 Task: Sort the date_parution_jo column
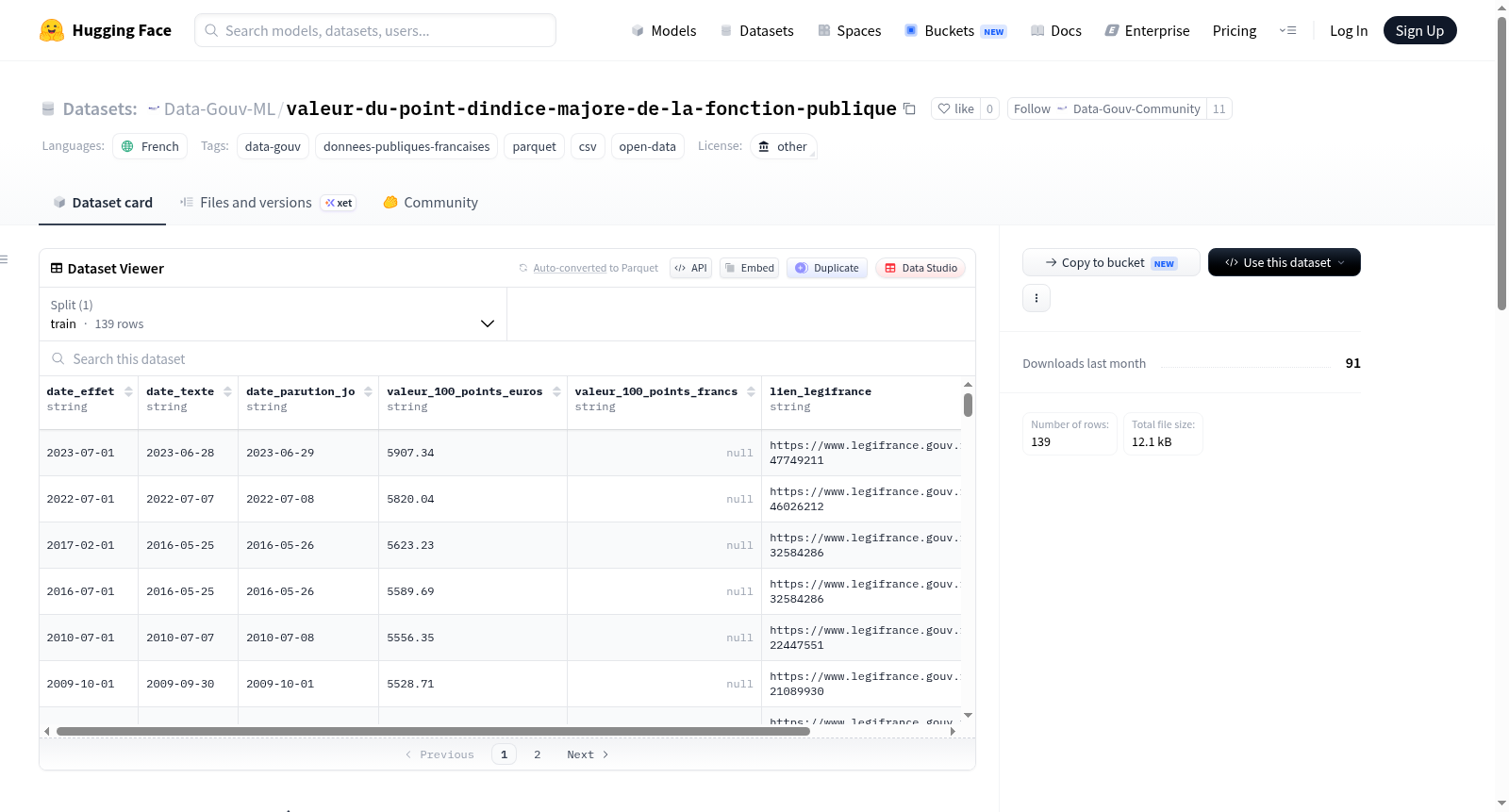(x=368, y=391)
